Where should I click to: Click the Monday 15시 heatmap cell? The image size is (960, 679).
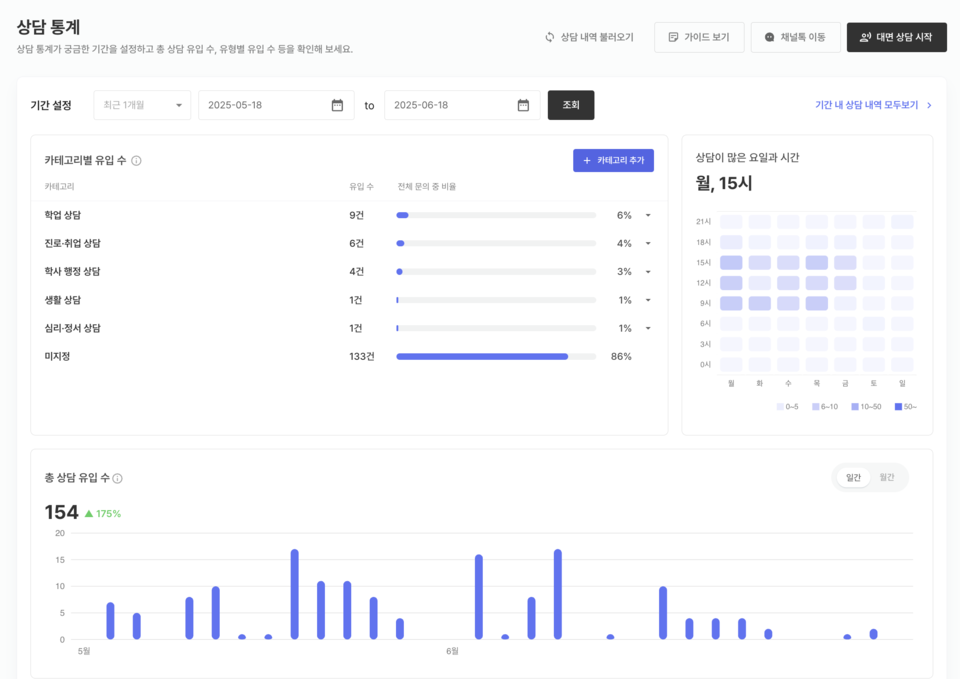click(x=731, y=263)
